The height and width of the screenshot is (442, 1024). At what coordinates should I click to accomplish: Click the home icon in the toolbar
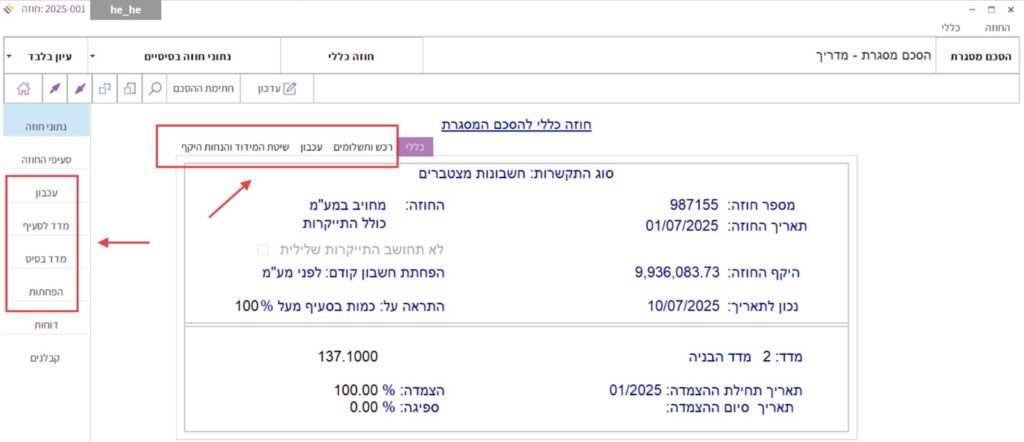pos(22,88)
